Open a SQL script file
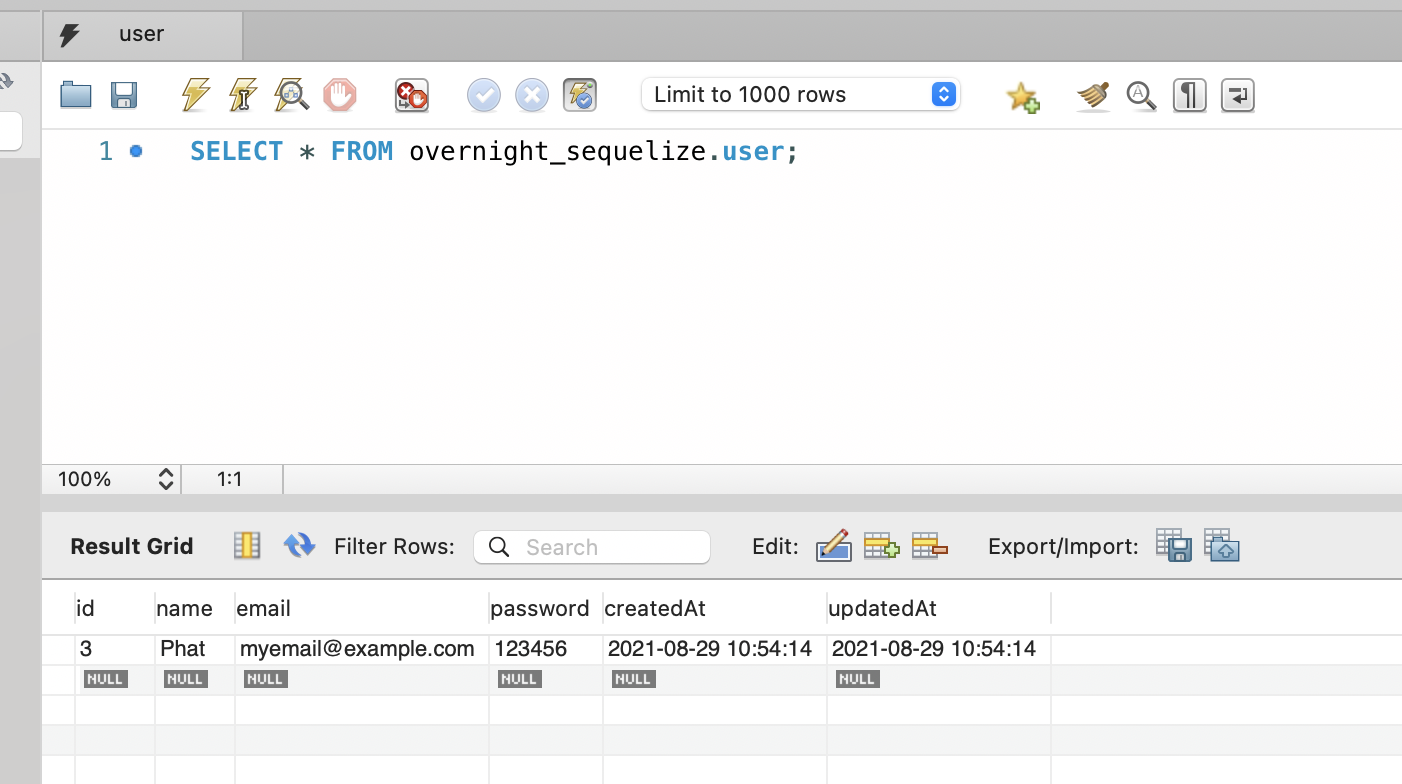 point(76,95)
